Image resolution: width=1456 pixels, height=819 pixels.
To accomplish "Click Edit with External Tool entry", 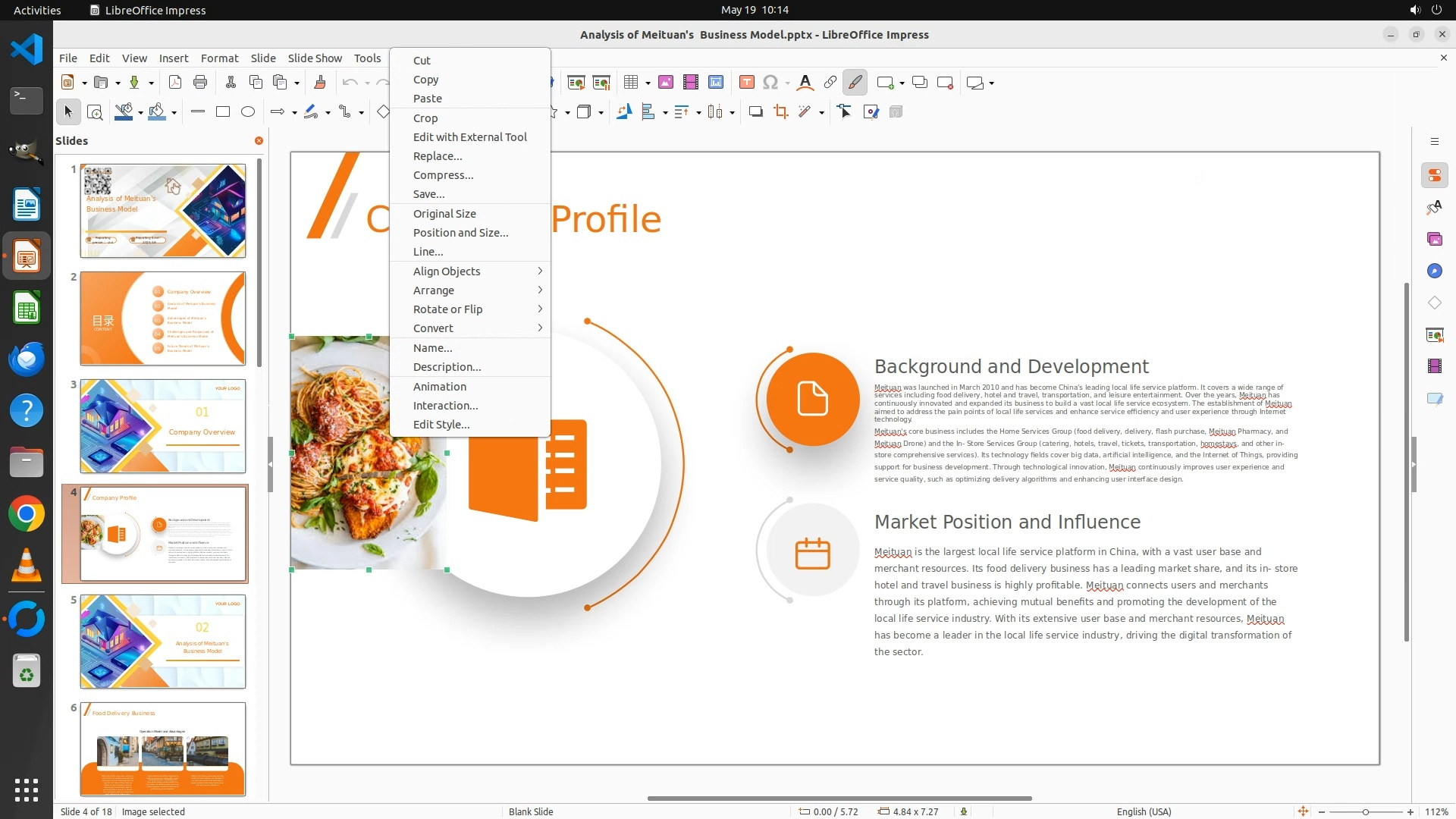I will (469, 137).
